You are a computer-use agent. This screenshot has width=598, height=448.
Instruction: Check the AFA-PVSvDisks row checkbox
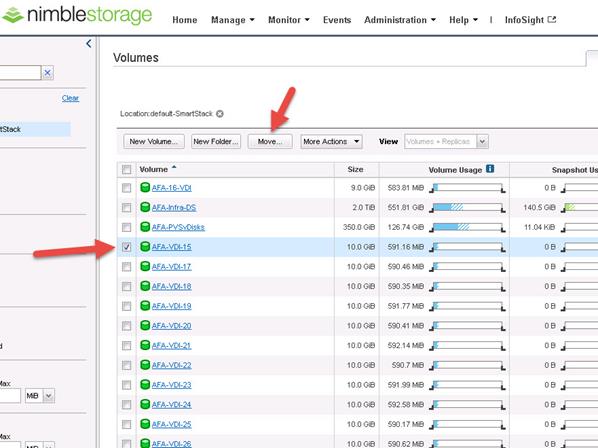126,227
